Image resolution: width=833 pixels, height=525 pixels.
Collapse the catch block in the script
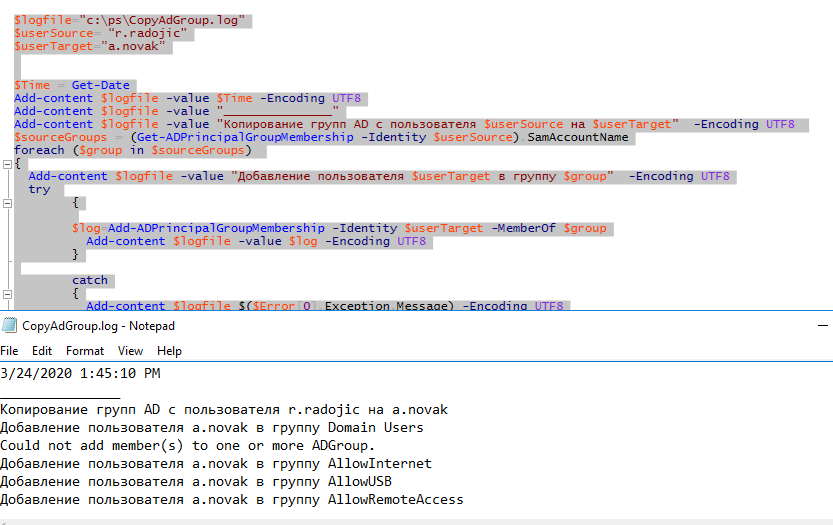7,294
